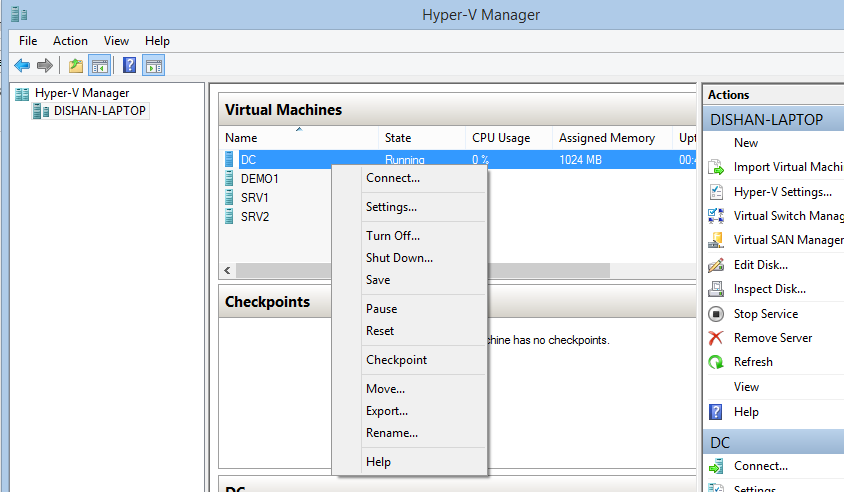844x492 pixels.
Task: Click the virtual machines list left scroll arrow
Action: (227, 270)
